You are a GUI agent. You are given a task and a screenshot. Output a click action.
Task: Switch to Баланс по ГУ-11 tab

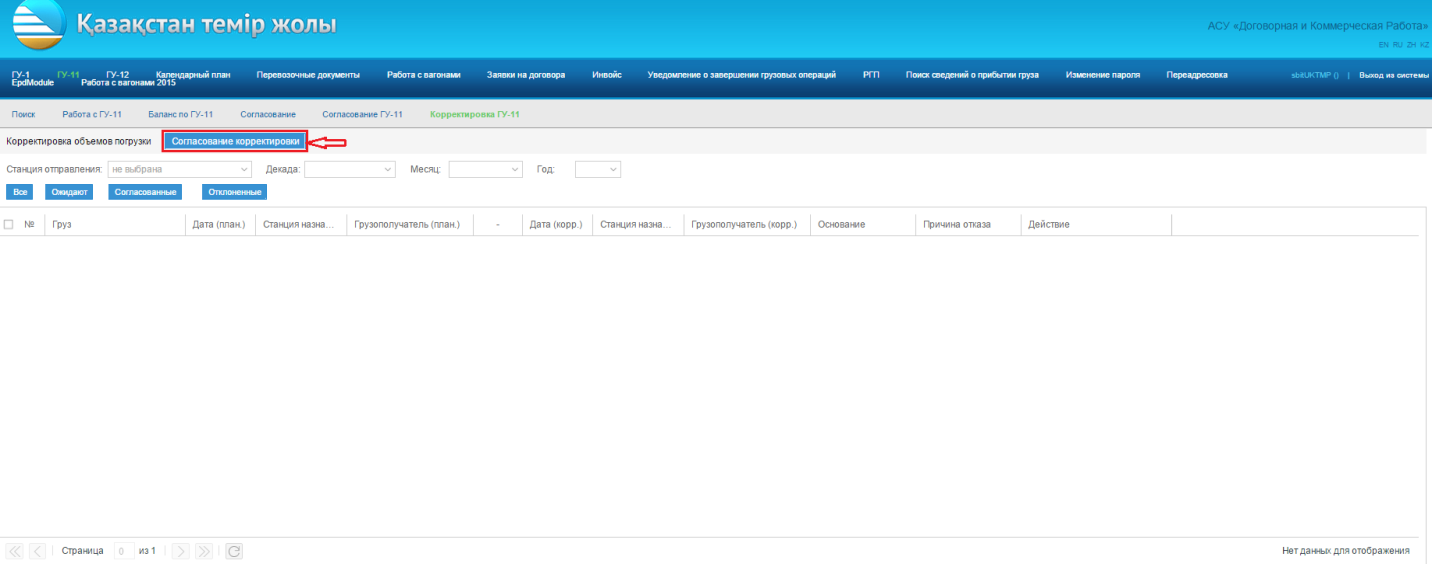(180, 114)
